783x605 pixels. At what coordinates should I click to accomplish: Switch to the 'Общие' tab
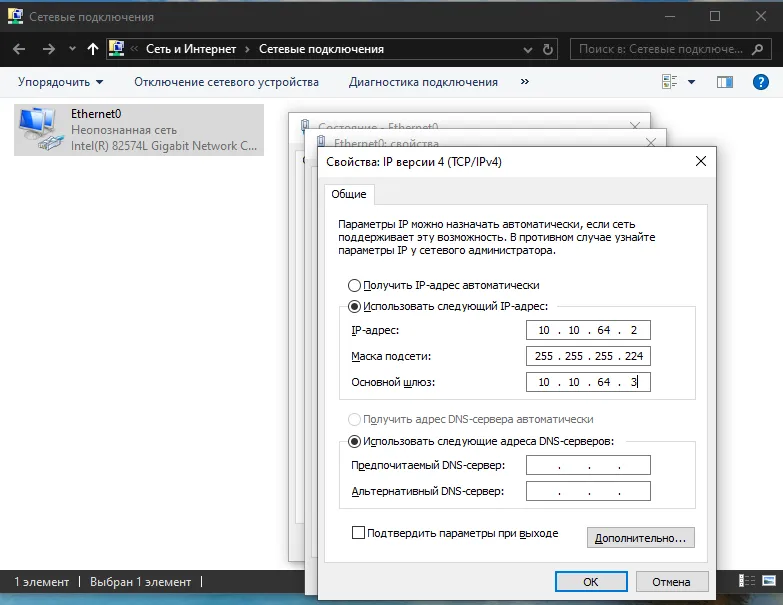pyautogui.click(x=349, y=194)
